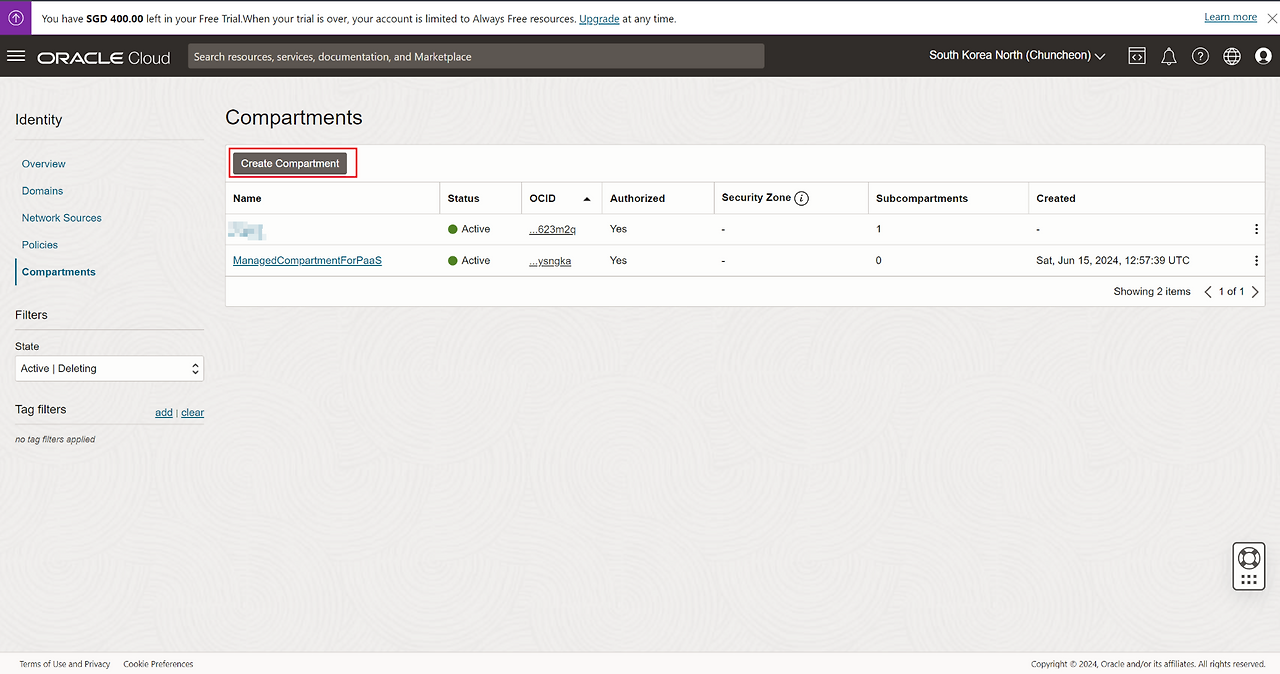1280x674 pixels.
Task: Open Policies in the Identity sidebar
Action: coord(40,245)
